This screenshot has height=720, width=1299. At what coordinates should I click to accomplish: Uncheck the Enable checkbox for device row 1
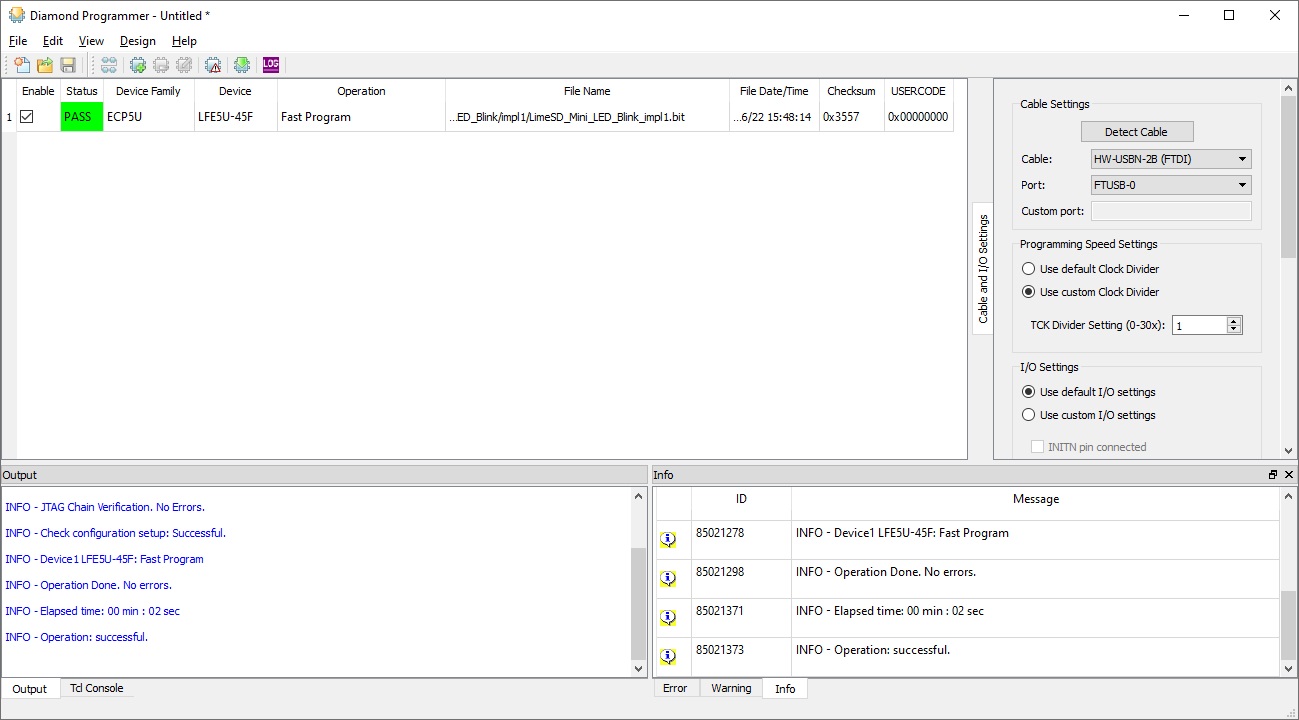27,117
